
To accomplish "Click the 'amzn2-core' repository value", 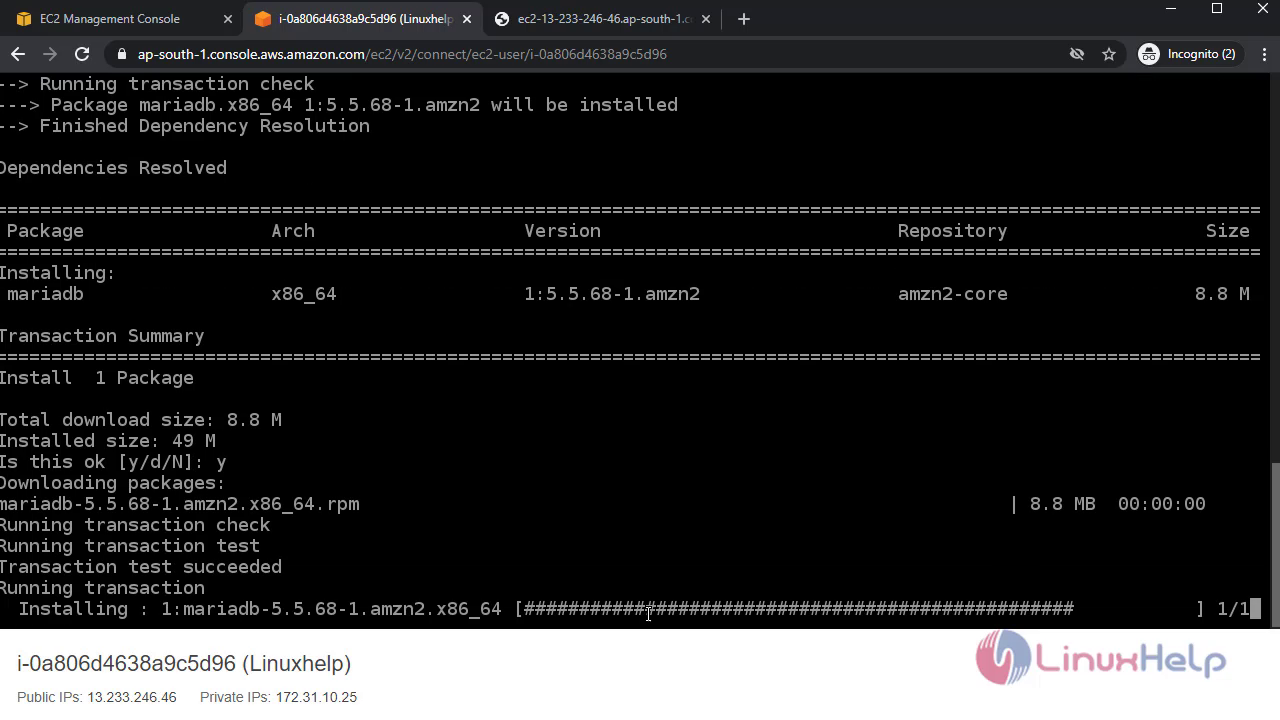I will [x=952, y=293].
